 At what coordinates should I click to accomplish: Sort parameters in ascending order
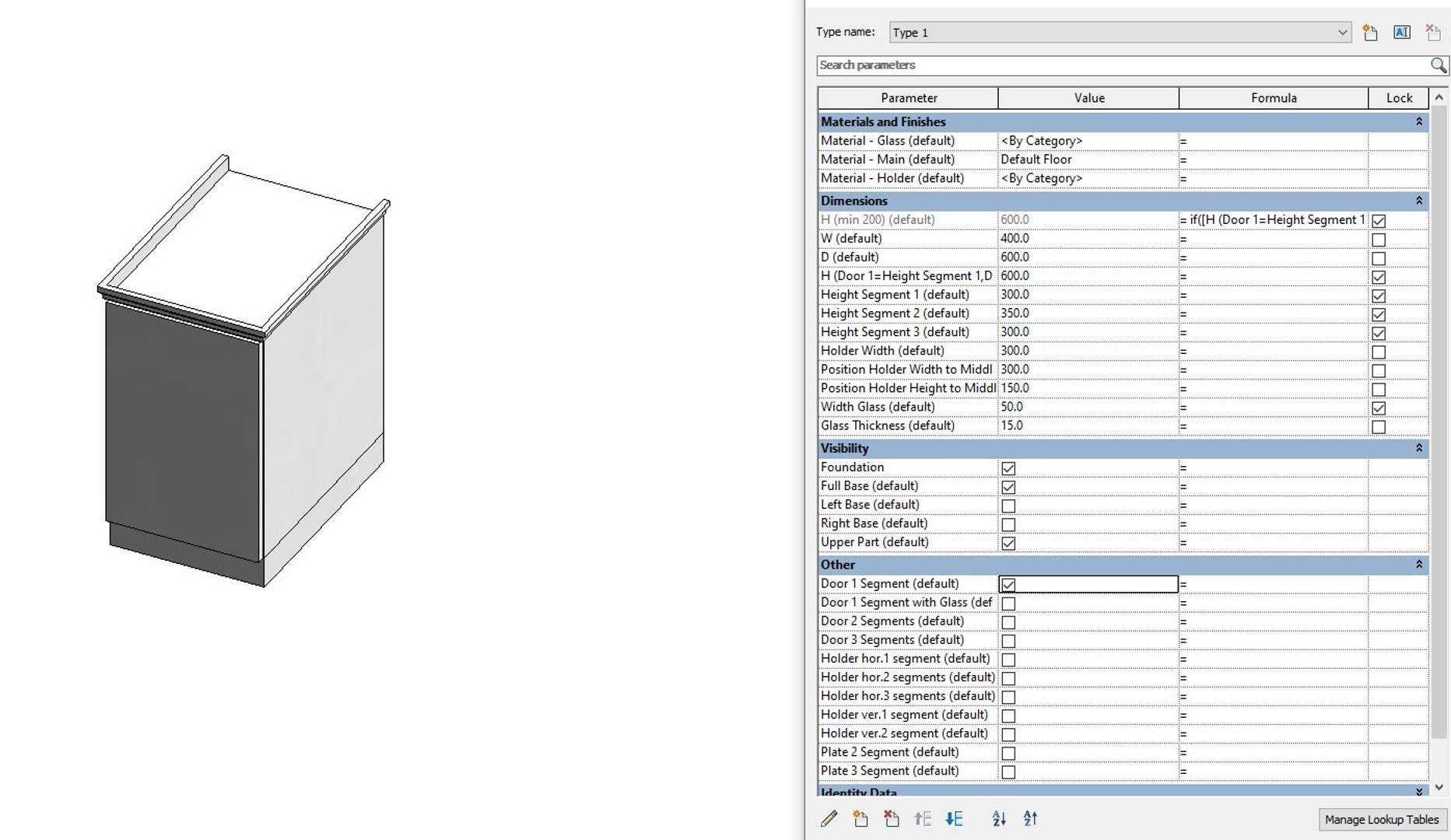(999, 818)
